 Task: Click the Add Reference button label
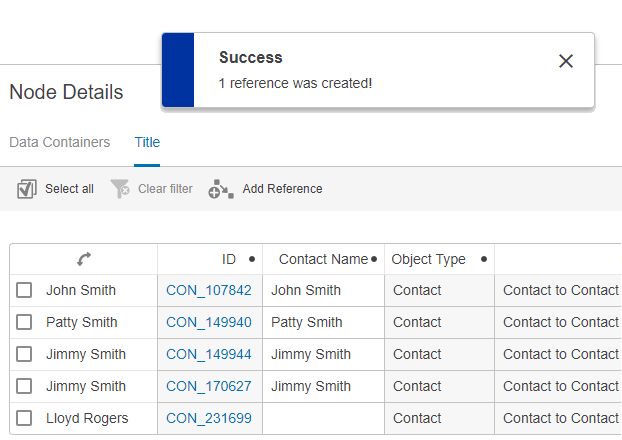tap(282, 189)
